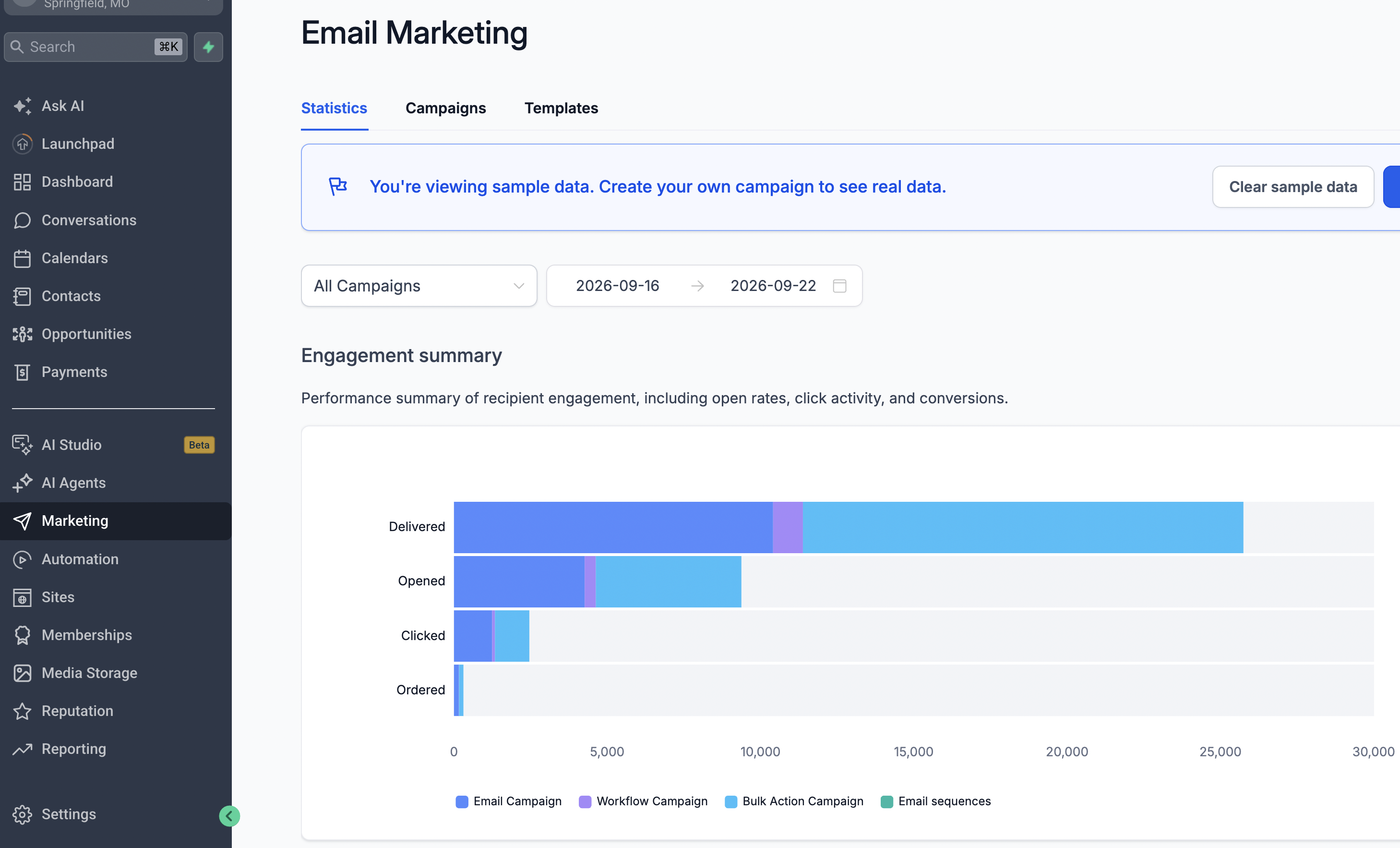
Task: Click the Engagement summary heading
Action: click(401, 355)
